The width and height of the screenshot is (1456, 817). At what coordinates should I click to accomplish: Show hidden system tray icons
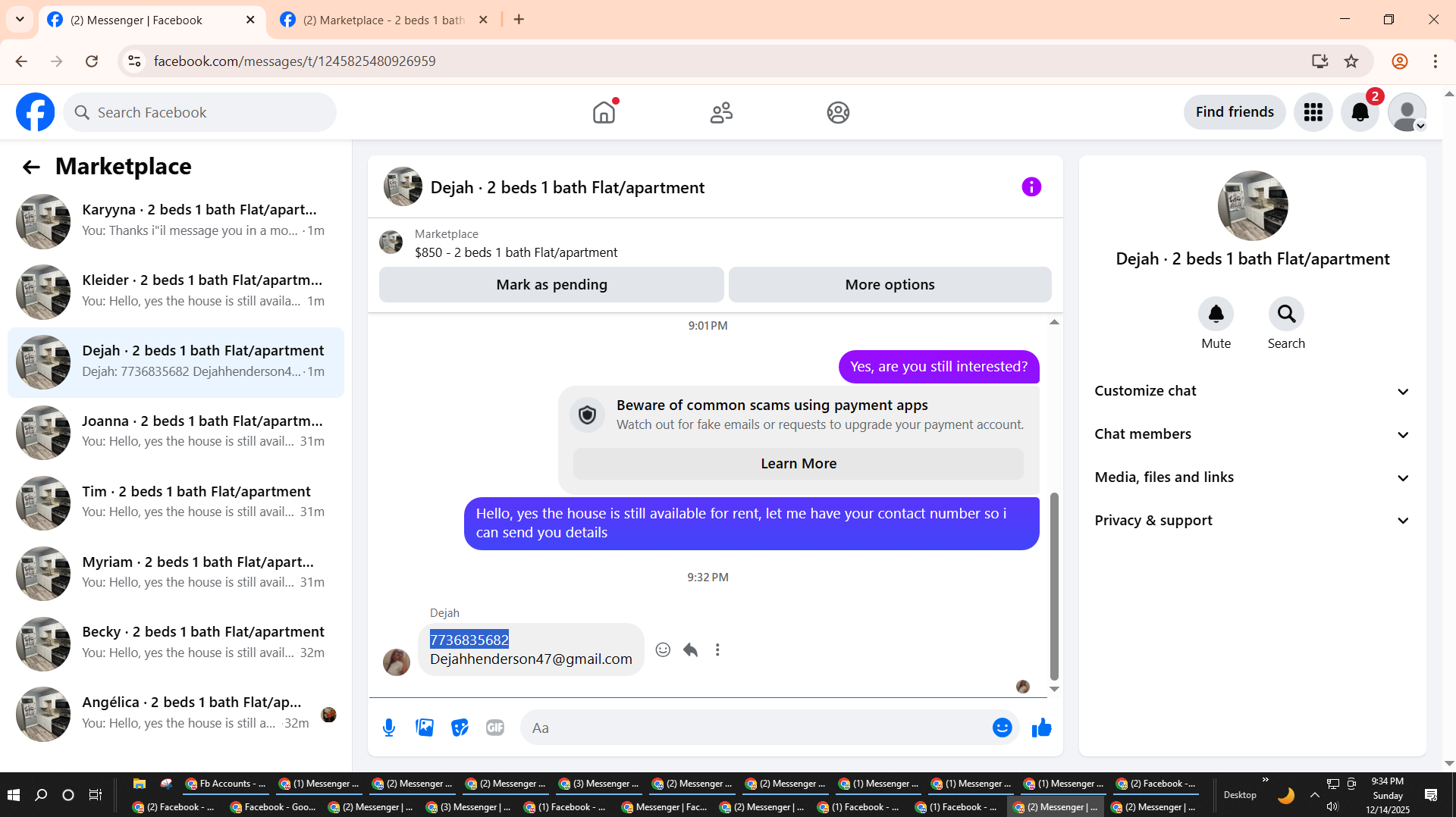(1314, 795)
